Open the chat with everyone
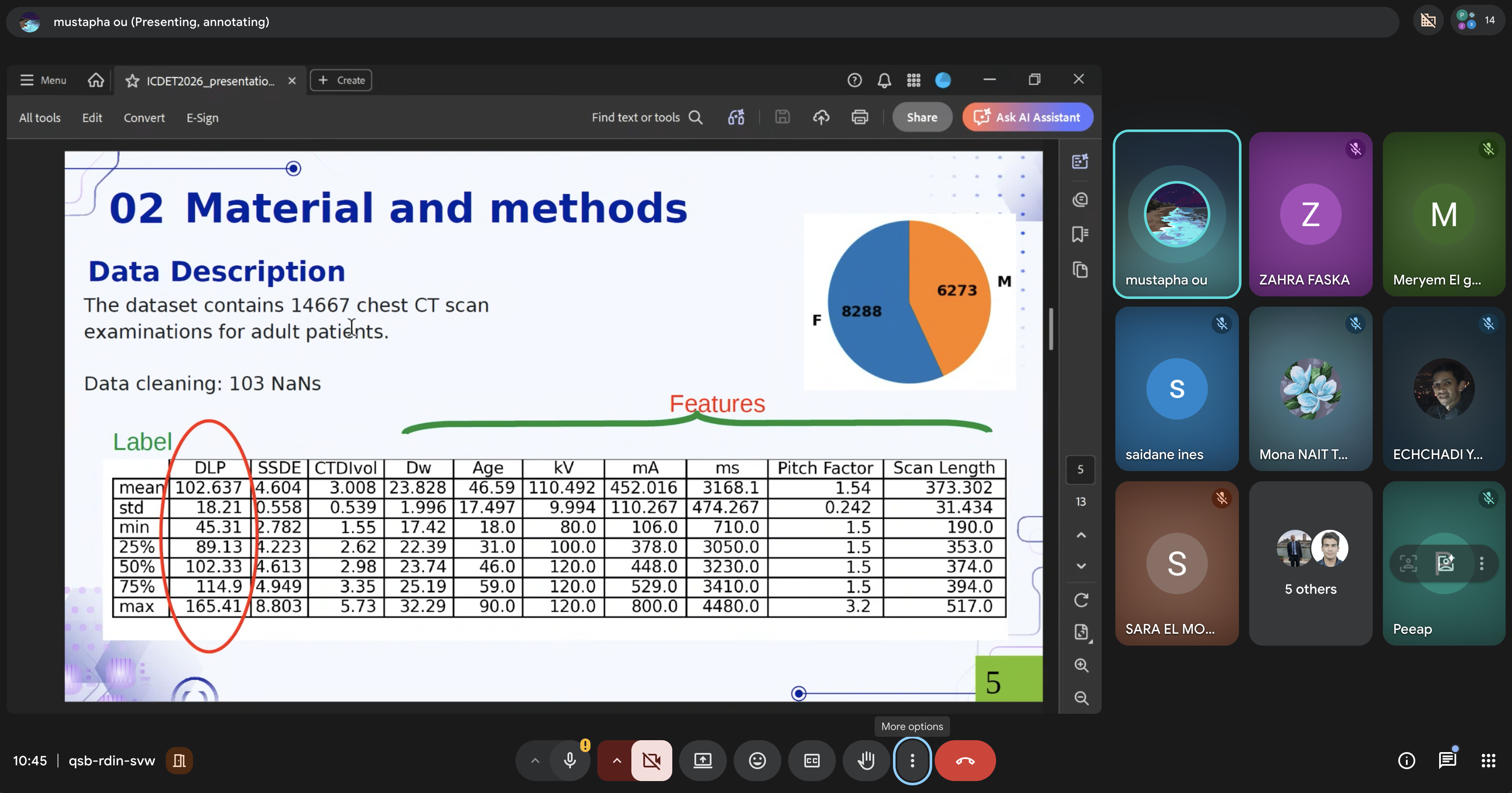This screenshot has width=1512, height=793. click(x=1447, y=761)
